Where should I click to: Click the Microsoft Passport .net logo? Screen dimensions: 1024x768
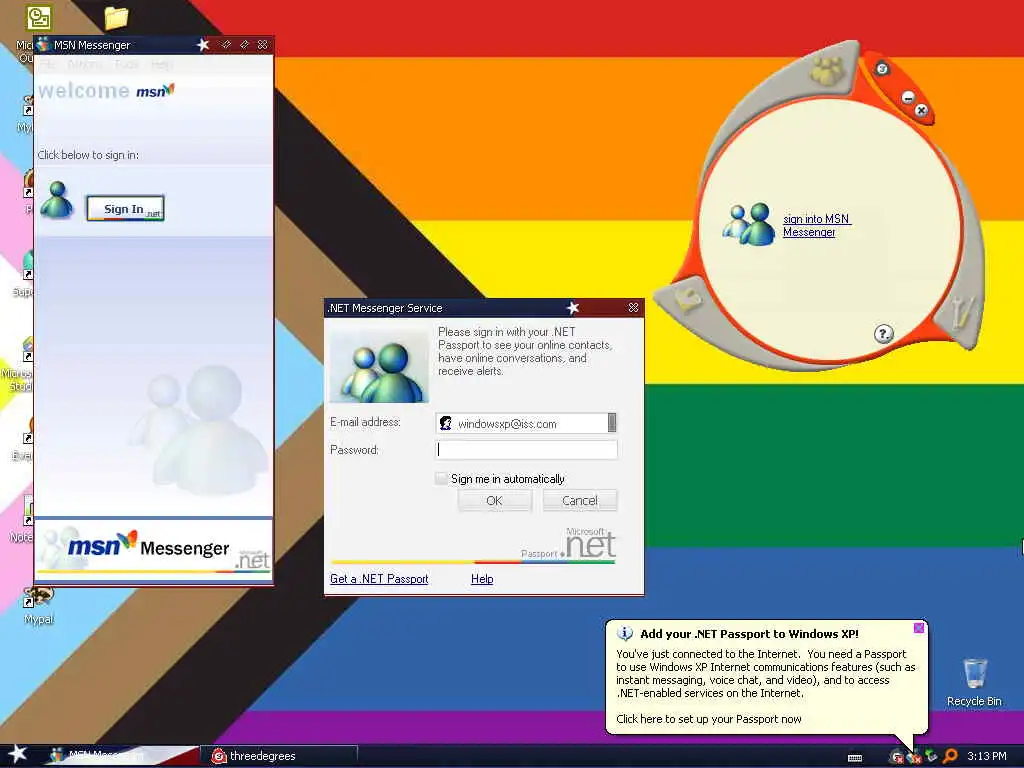tap(568, 544)
